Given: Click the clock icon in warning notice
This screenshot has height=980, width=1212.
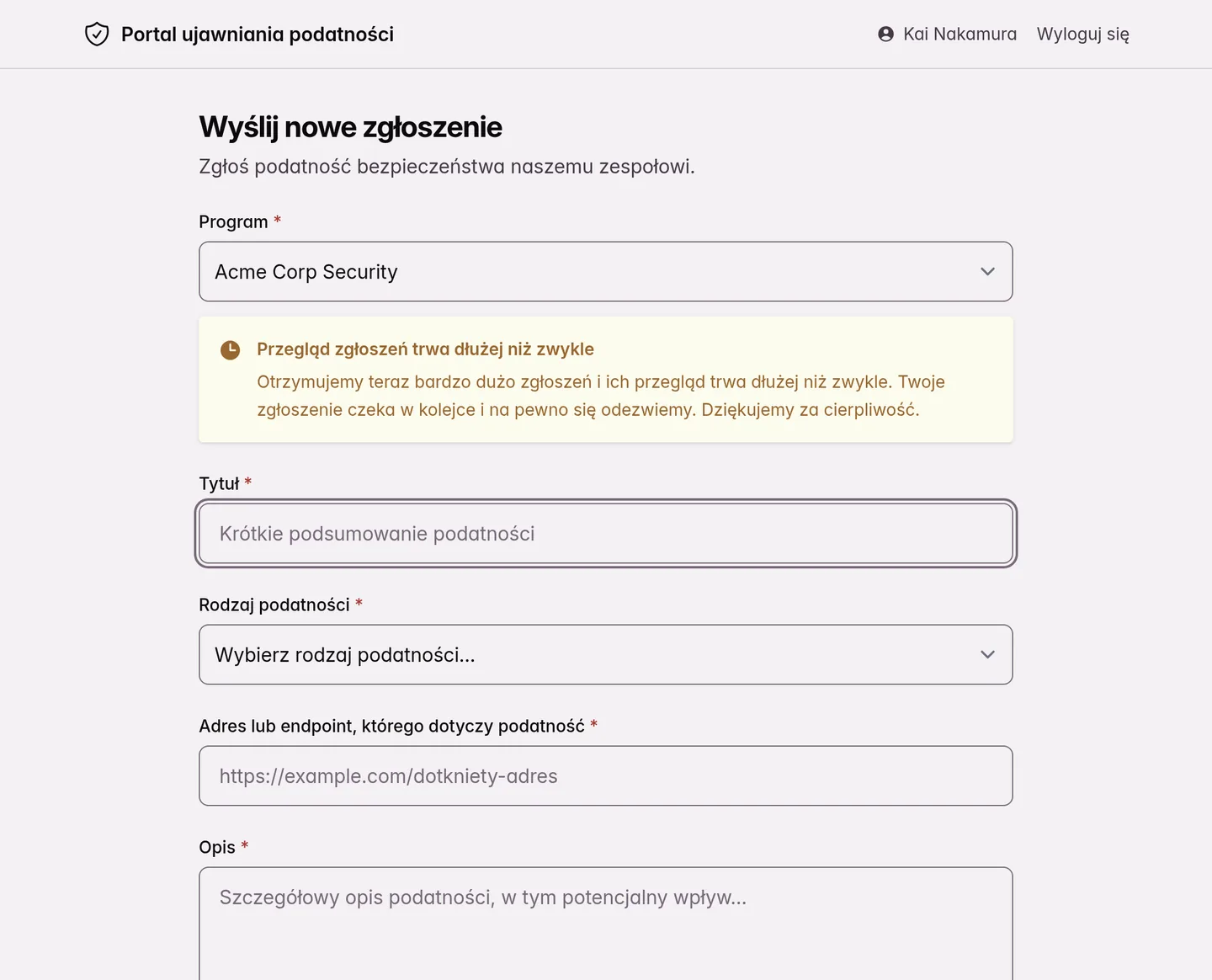Looking at the screenshot, I should tap(230, 350).
